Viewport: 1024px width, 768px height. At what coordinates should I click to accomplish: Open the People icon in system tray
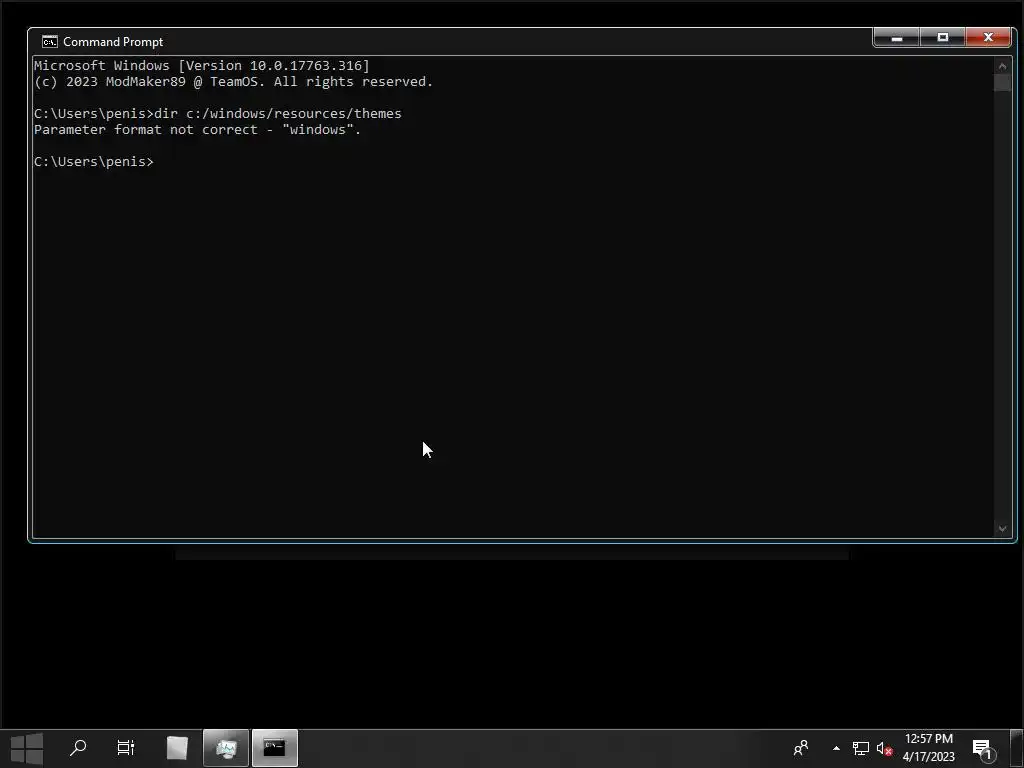(801, 748)
